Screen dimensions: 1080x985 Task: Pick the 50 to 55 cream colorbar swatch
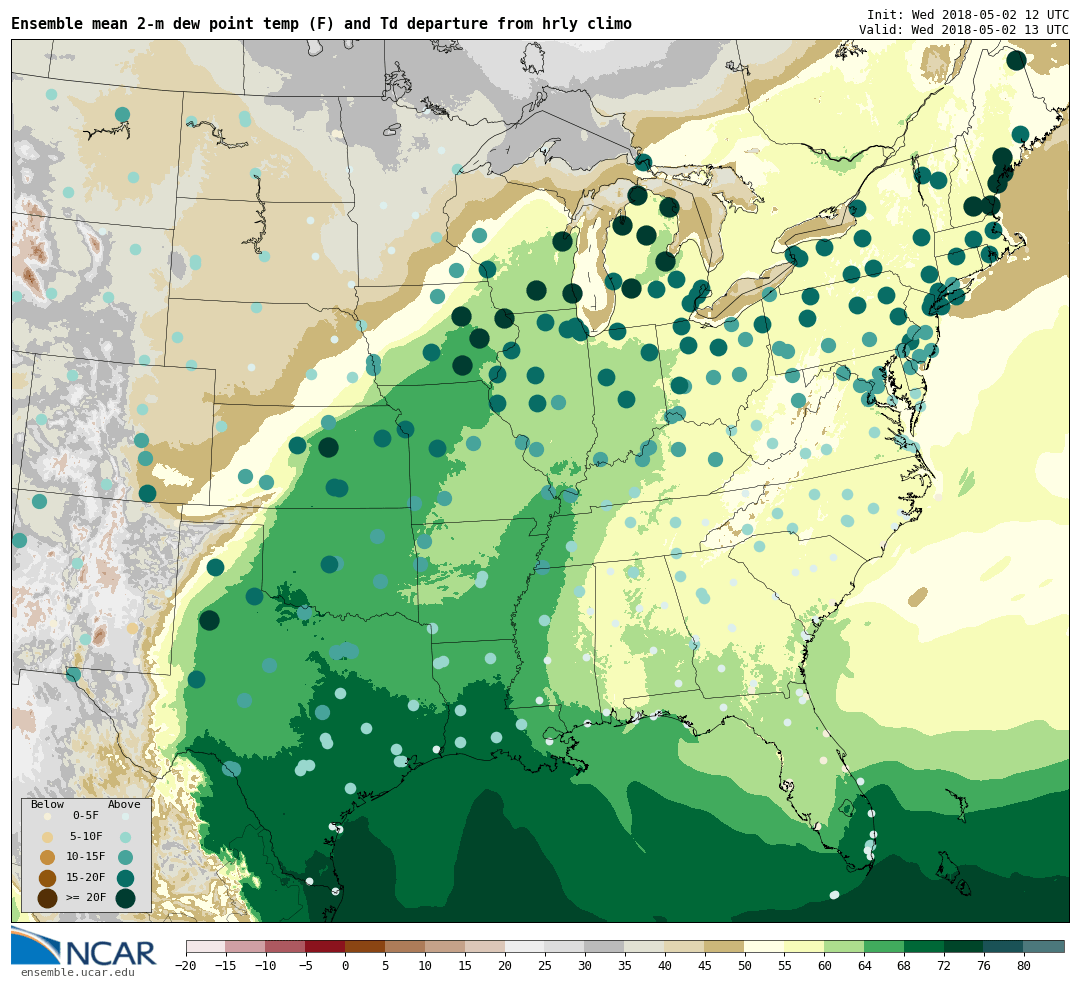point(765,946)
